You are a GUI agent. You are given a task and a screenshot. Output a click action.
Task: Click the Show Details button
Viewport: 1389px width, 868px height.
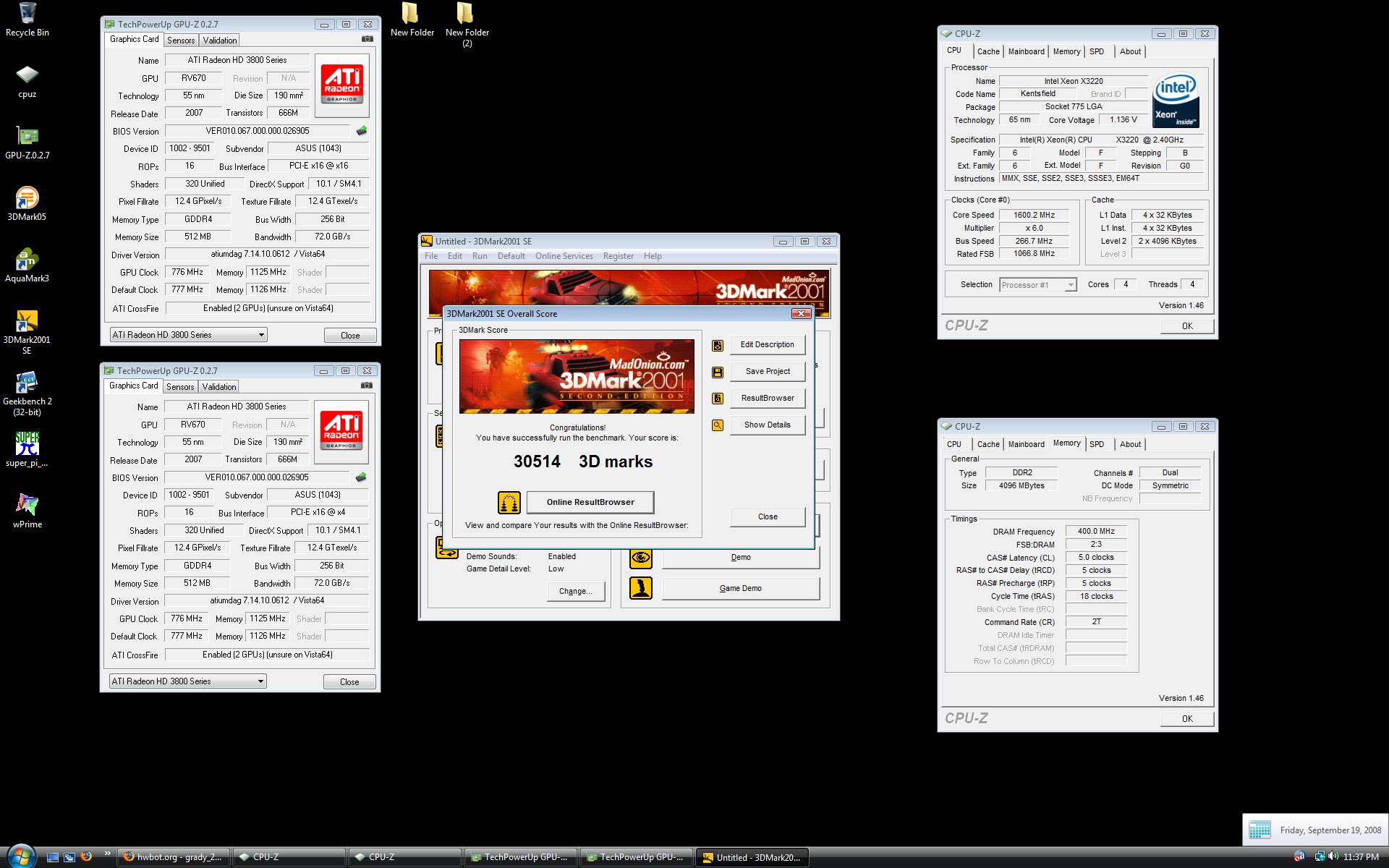[768, 425]
